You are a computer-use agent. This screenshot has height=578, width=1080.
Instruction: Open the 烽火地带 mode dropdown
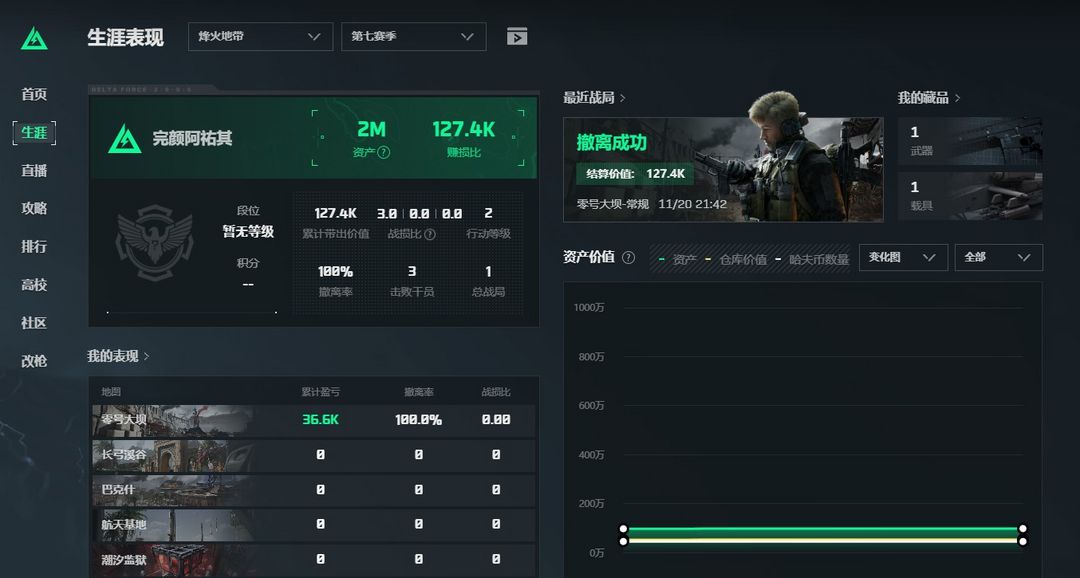260,36
